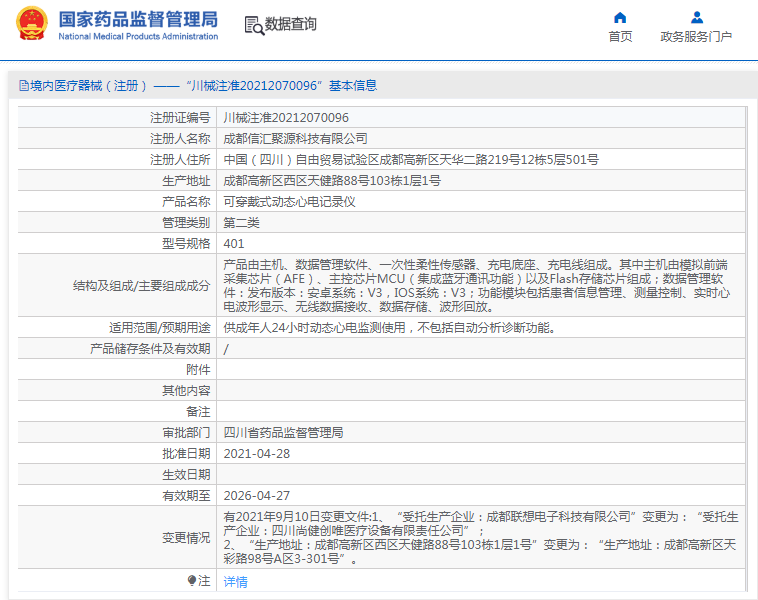Open 数据查询 page
This screenshot has height=600, width=758.
291,24
